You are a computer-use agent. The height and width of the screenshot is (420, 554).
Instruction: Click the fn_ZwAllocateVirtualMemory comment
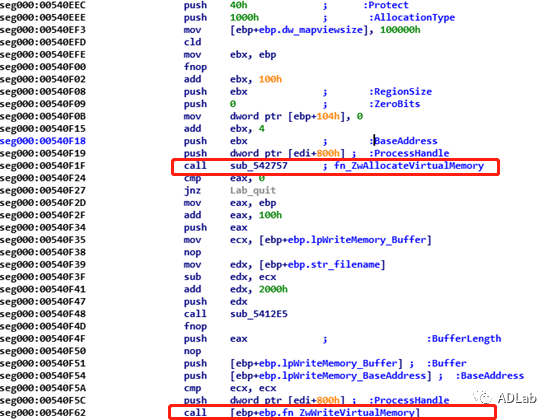point(409,166)
